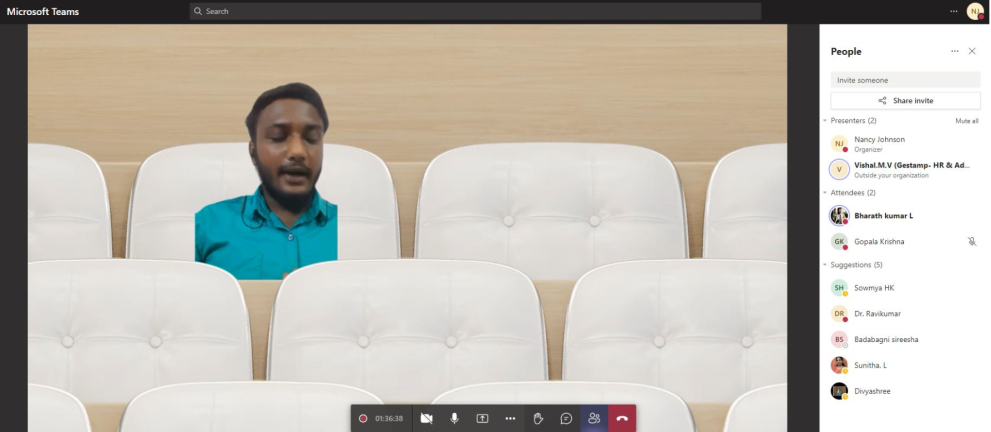Click Mute all link
The height and width of the screenshot is (432, 991).
click(966, 121)
